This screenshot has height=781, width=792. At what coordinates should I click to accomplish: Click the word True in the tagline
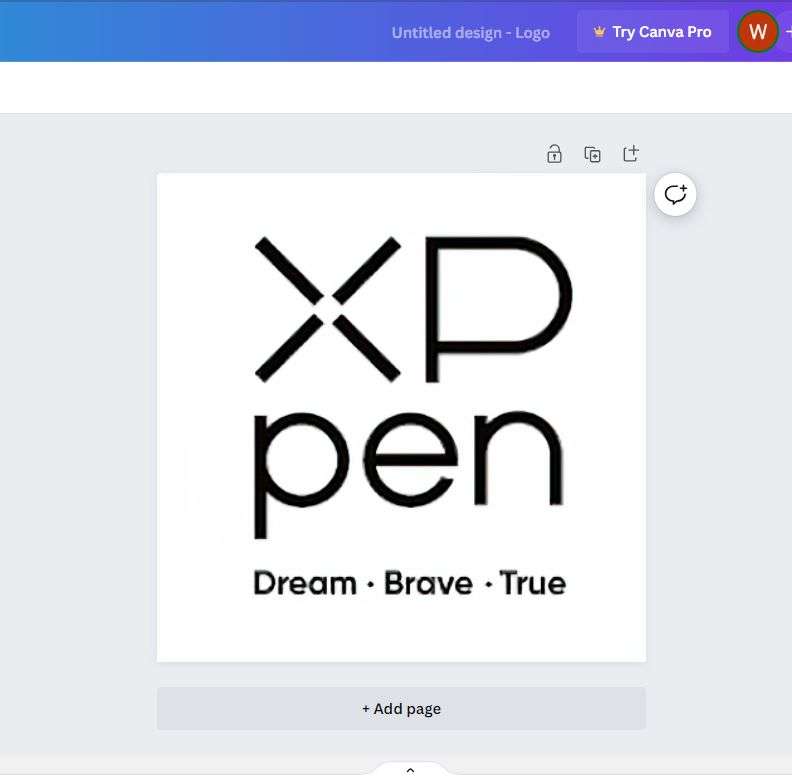(x=532, y=583)
